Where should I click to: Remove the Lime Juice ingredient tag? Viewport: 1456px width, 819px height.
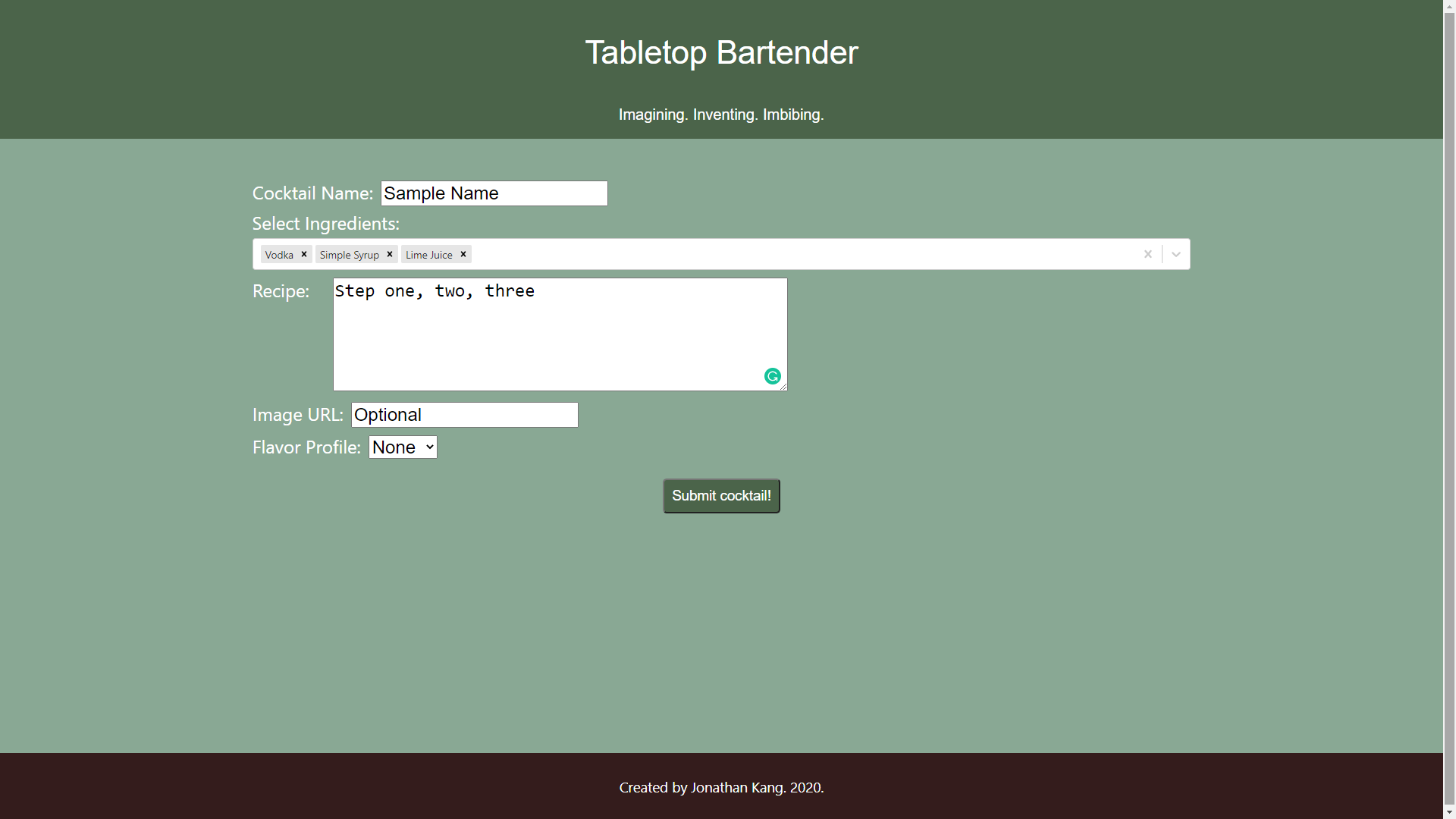click(x=463, y=254)
